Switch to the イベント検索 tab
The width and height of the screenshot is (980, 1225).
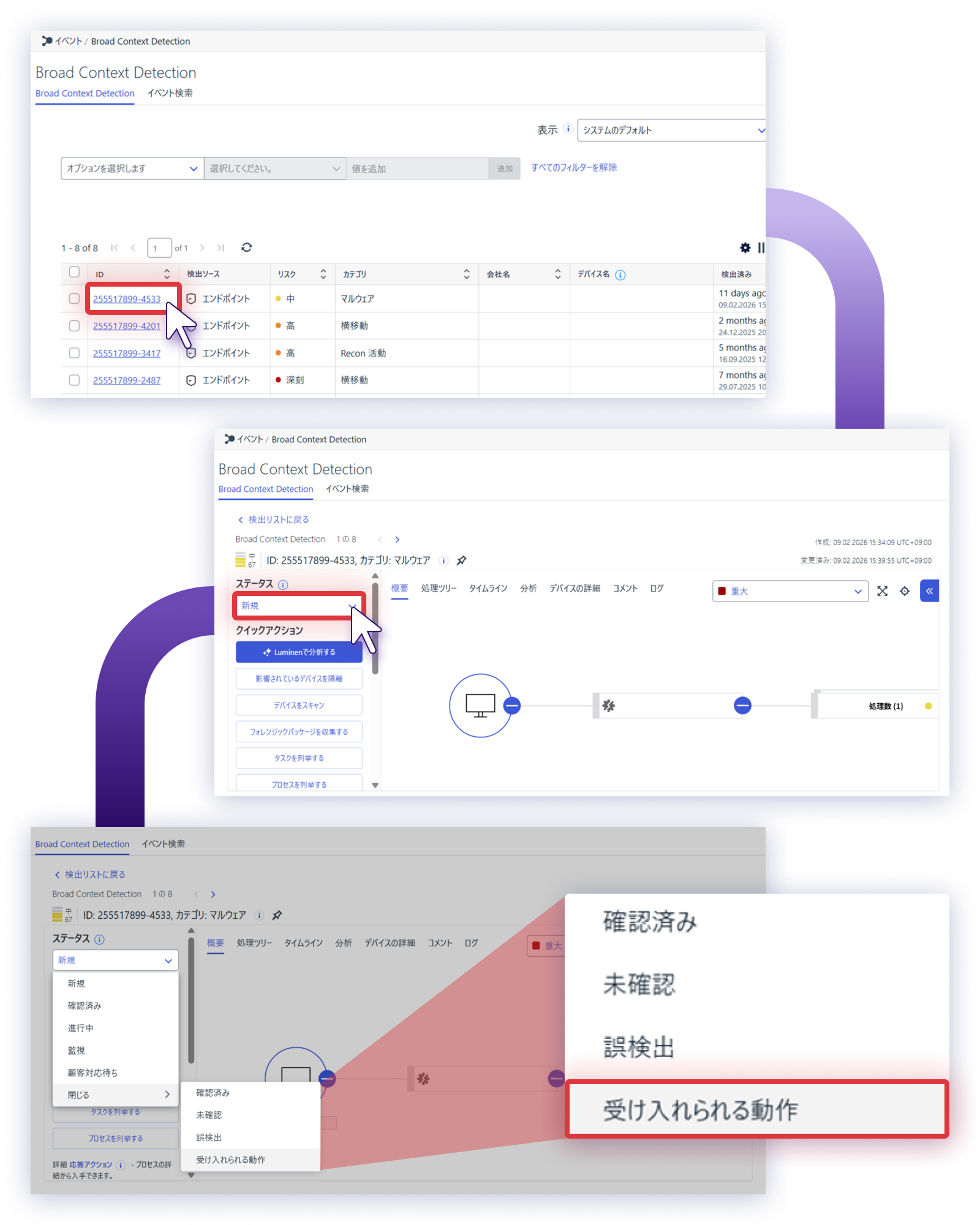tap(170, 93)
